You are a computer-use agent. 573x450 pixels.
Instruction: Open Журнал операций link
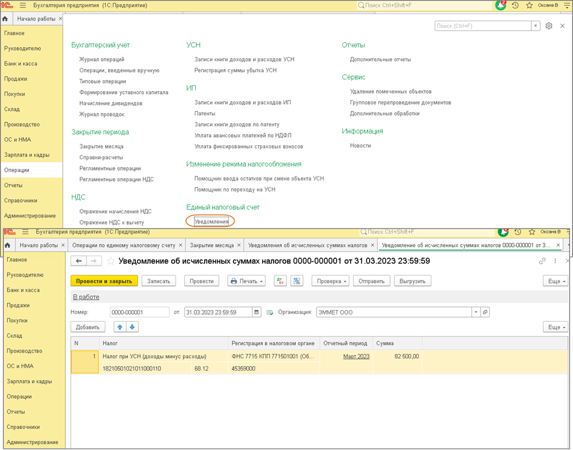102,59
